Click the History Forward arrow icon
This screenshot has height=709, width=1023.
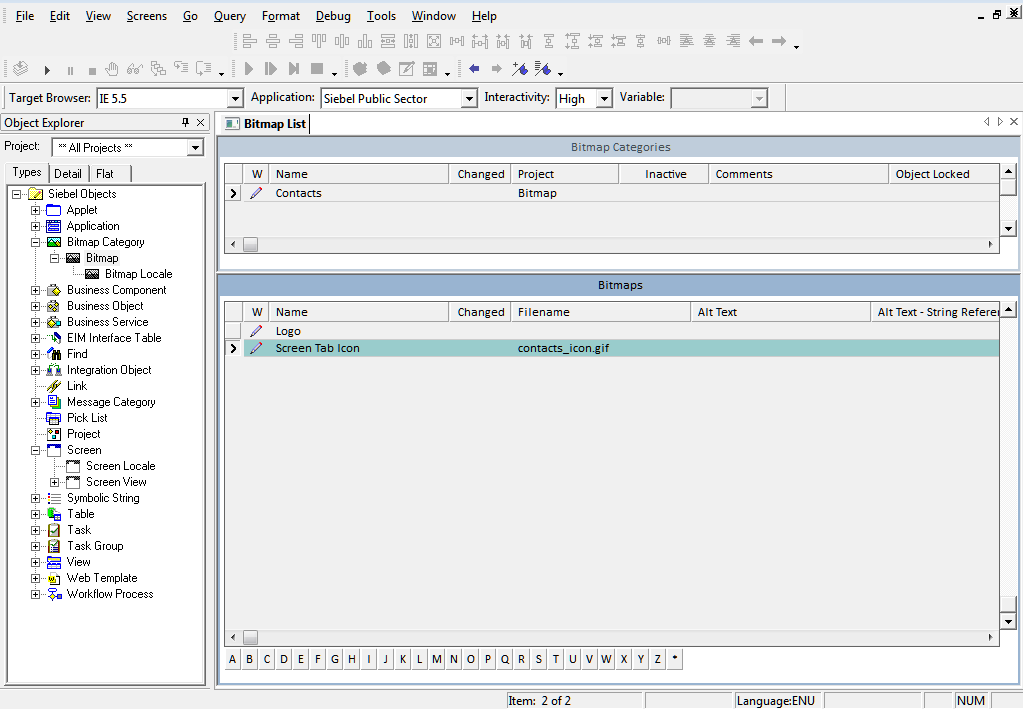pos(496,68)
